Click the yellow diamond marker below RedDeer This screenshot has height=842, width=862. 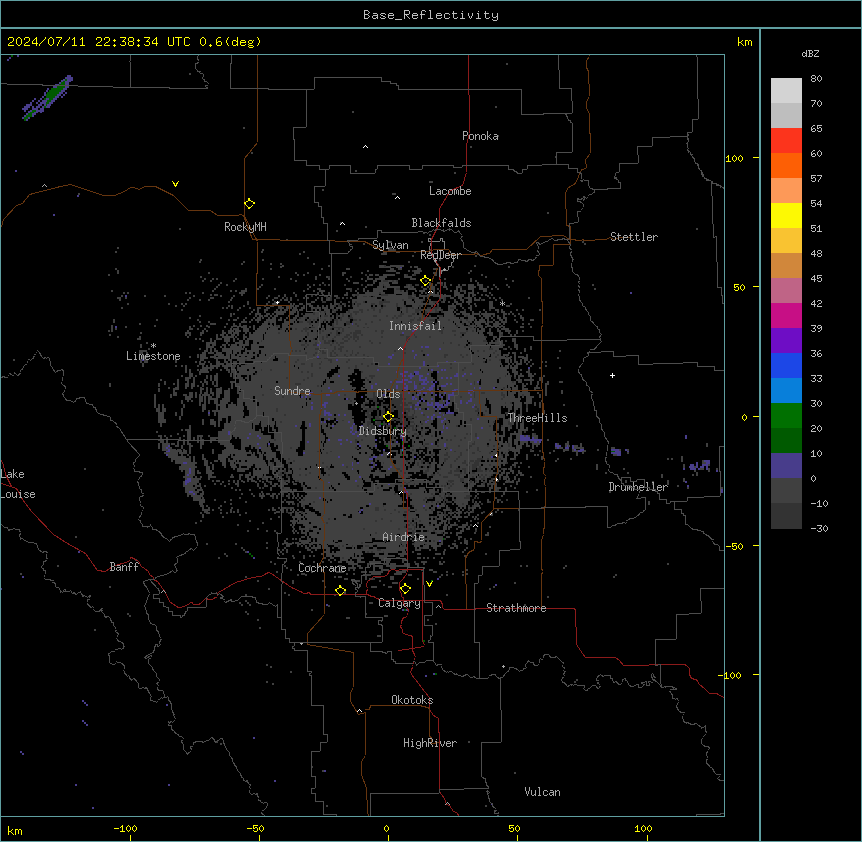click(x=425, y=281)
